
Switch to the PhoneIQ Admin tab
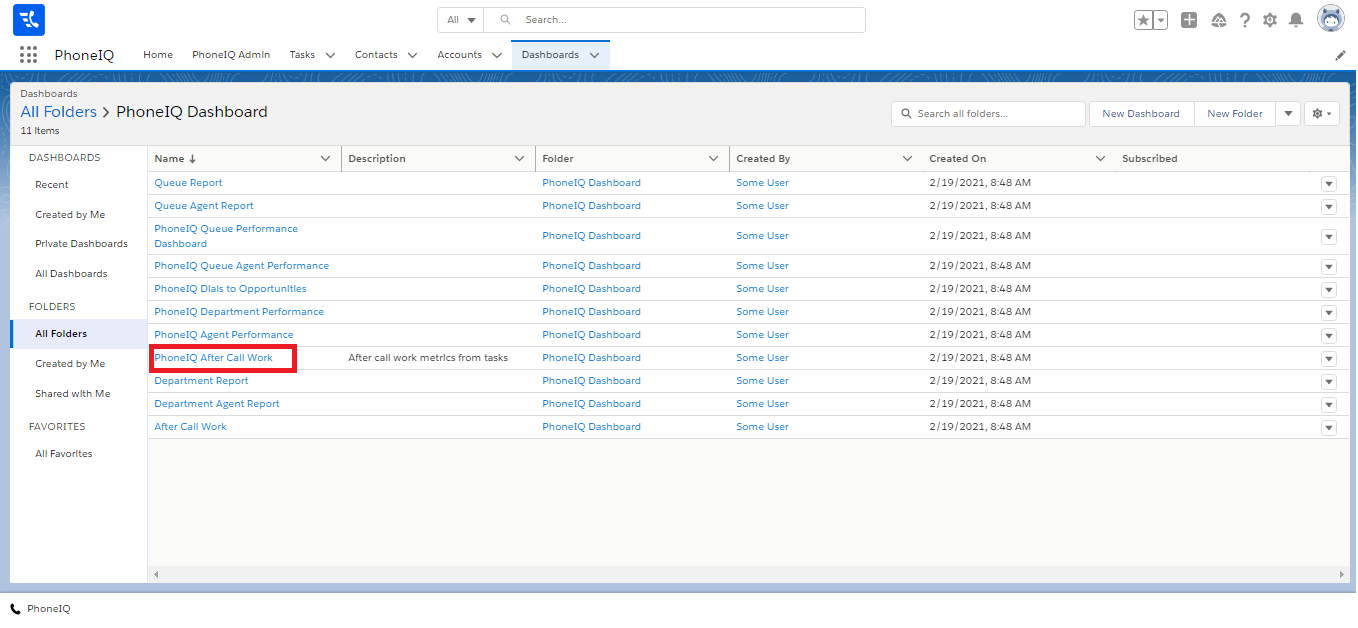[231, 55]
